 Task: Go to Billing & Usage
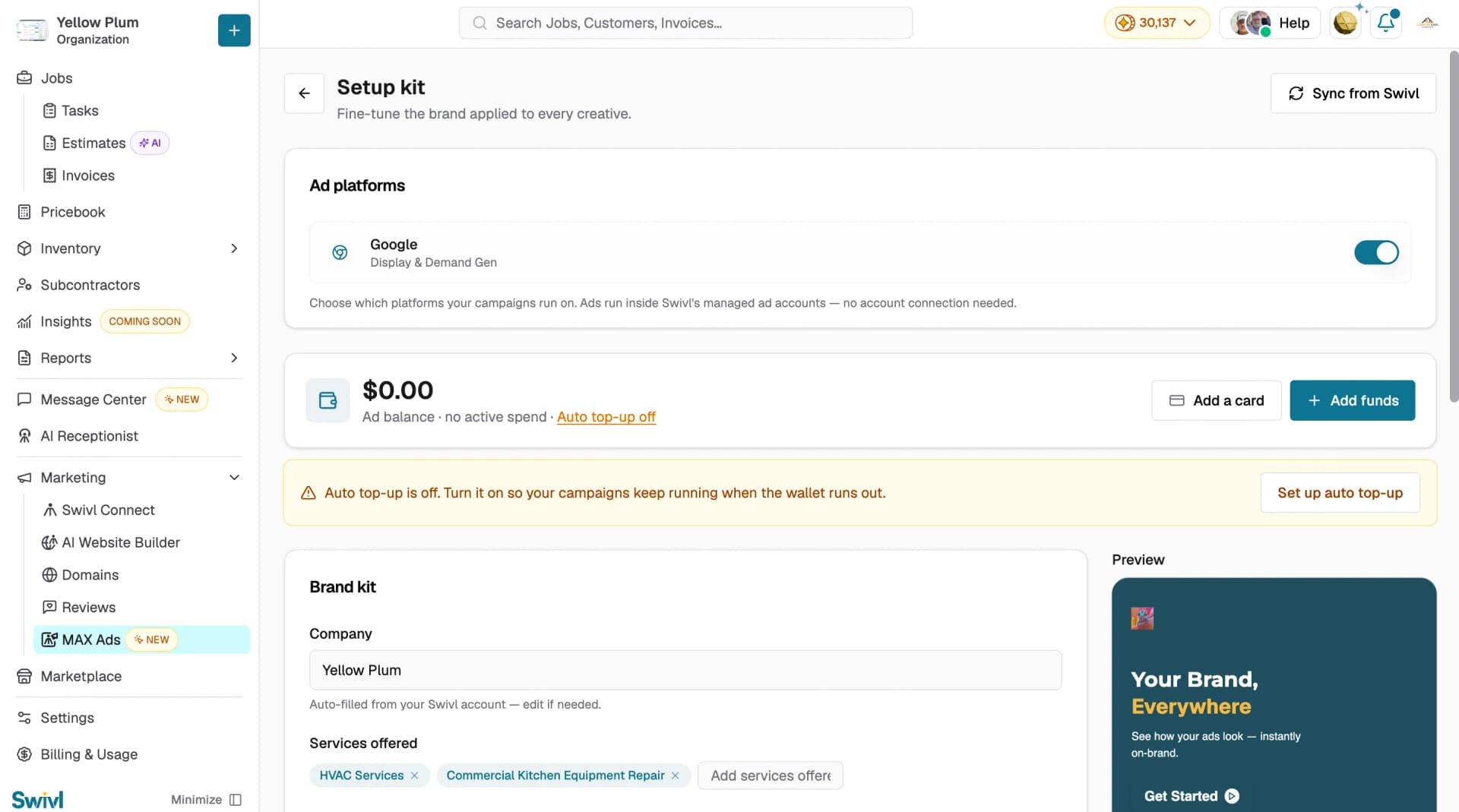point(89,754)
